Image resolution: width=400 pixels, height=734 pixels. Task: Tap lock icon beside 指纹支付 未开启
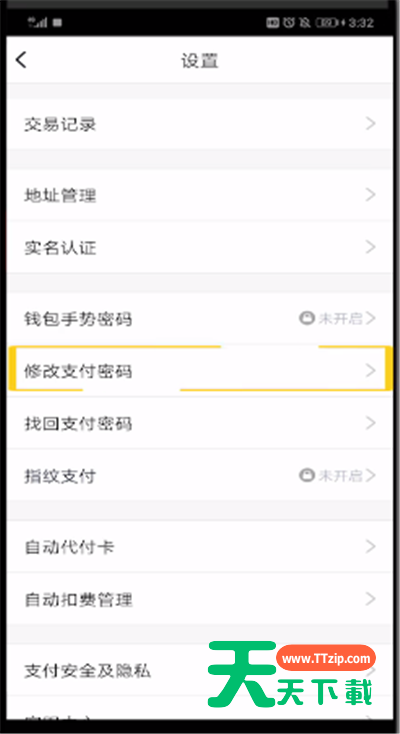(x=306, y=476)
